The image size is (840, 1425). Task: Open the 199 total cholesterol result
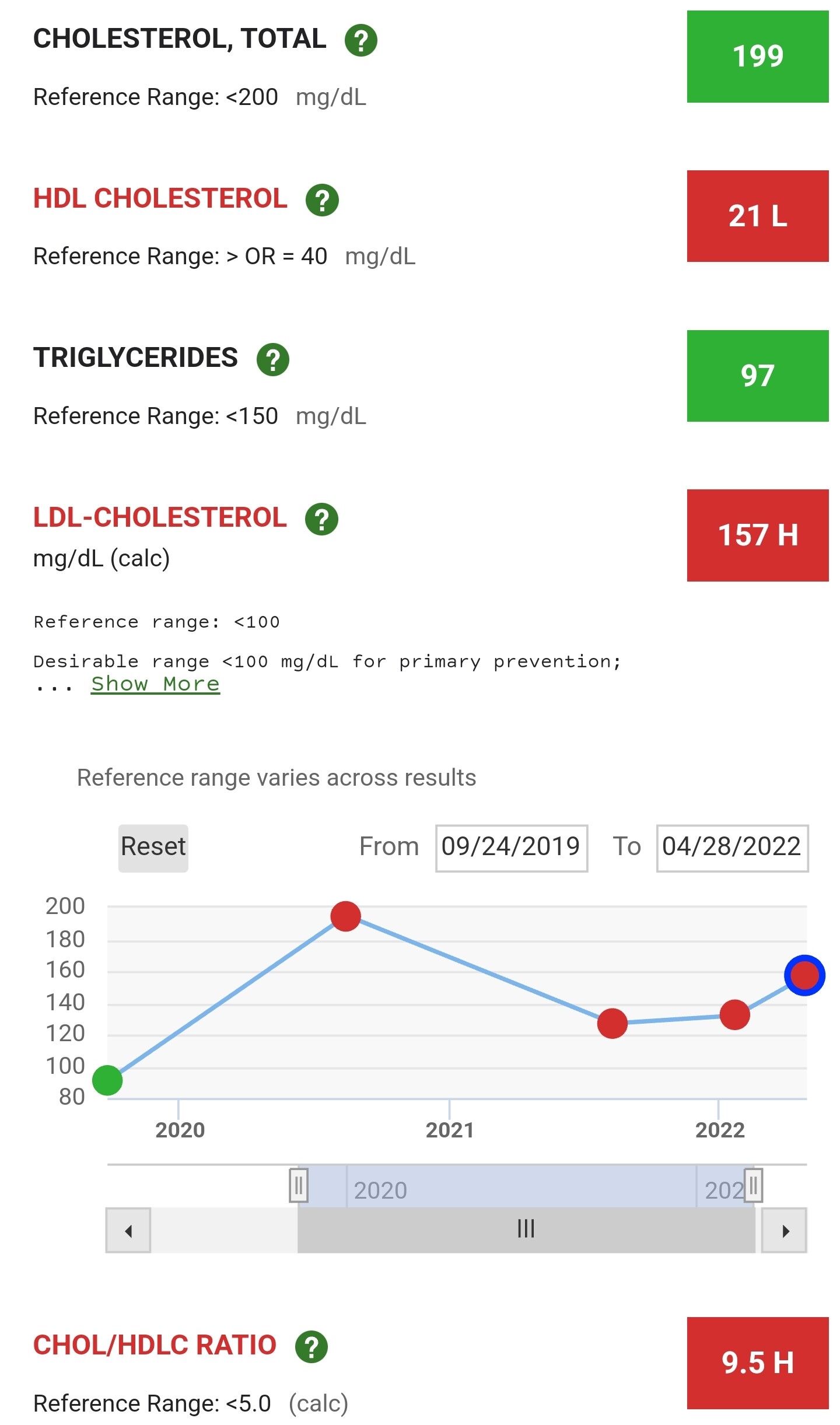pos(757,57)
